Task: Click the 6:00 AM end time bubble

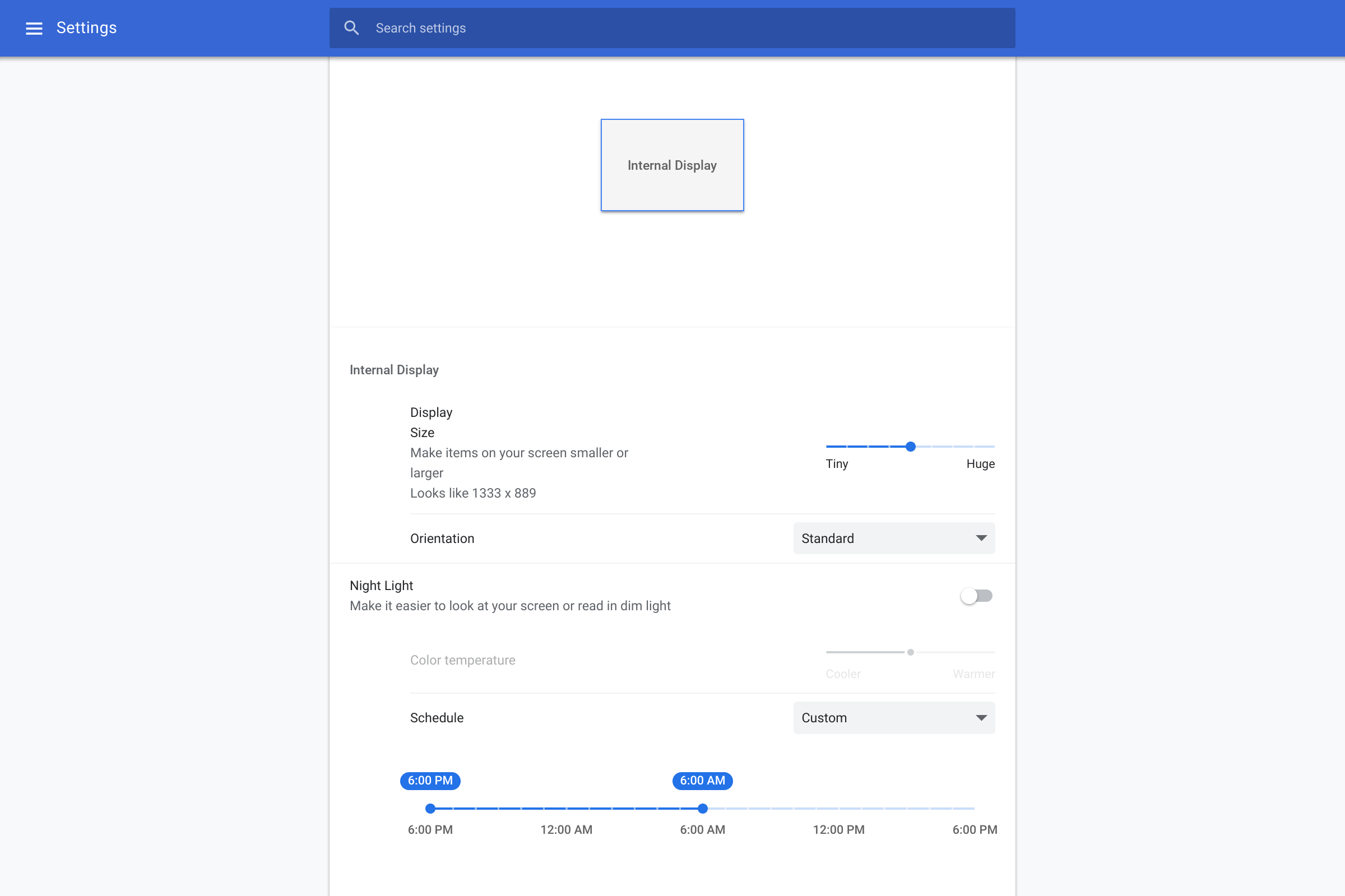Action: click(702, 781)
